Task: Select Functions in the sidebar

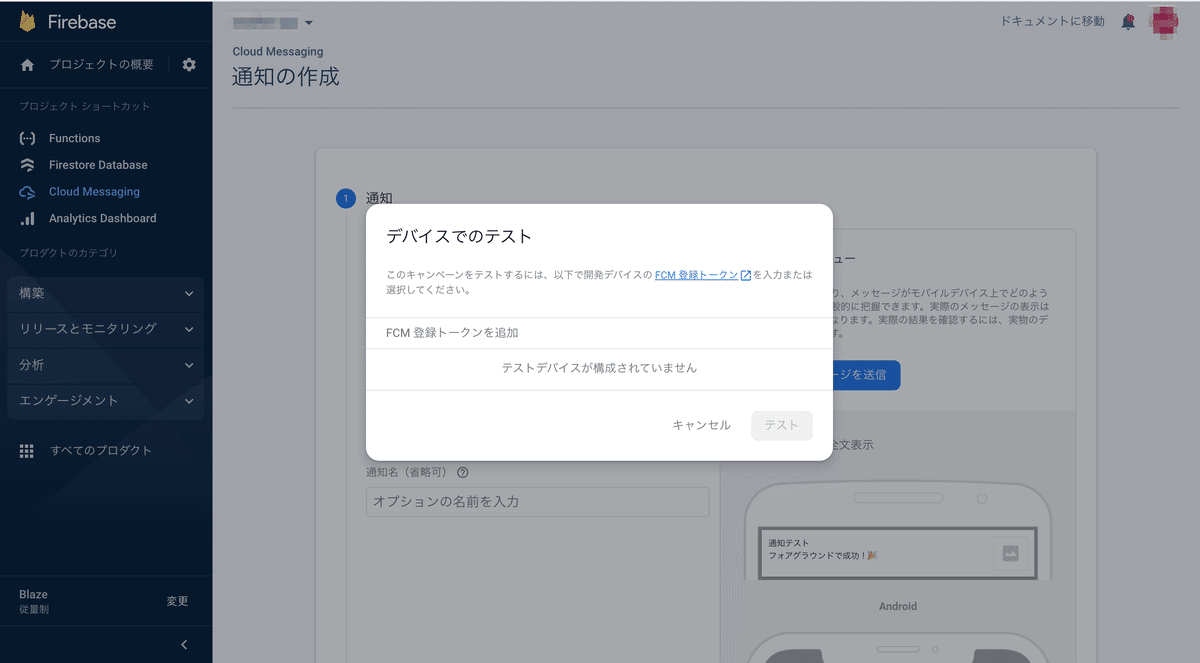Action: click(75, 138)
